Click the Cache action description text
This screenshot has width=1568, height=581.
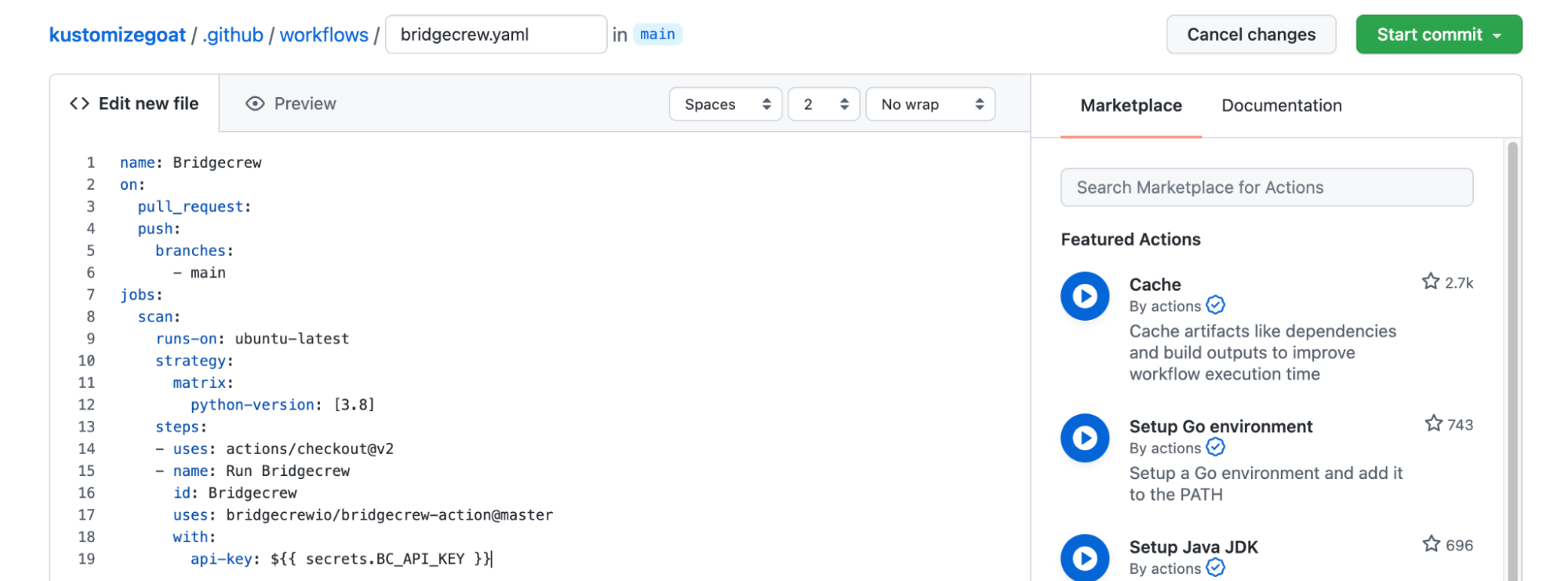pyautogui.click(x=1262, y=353)
